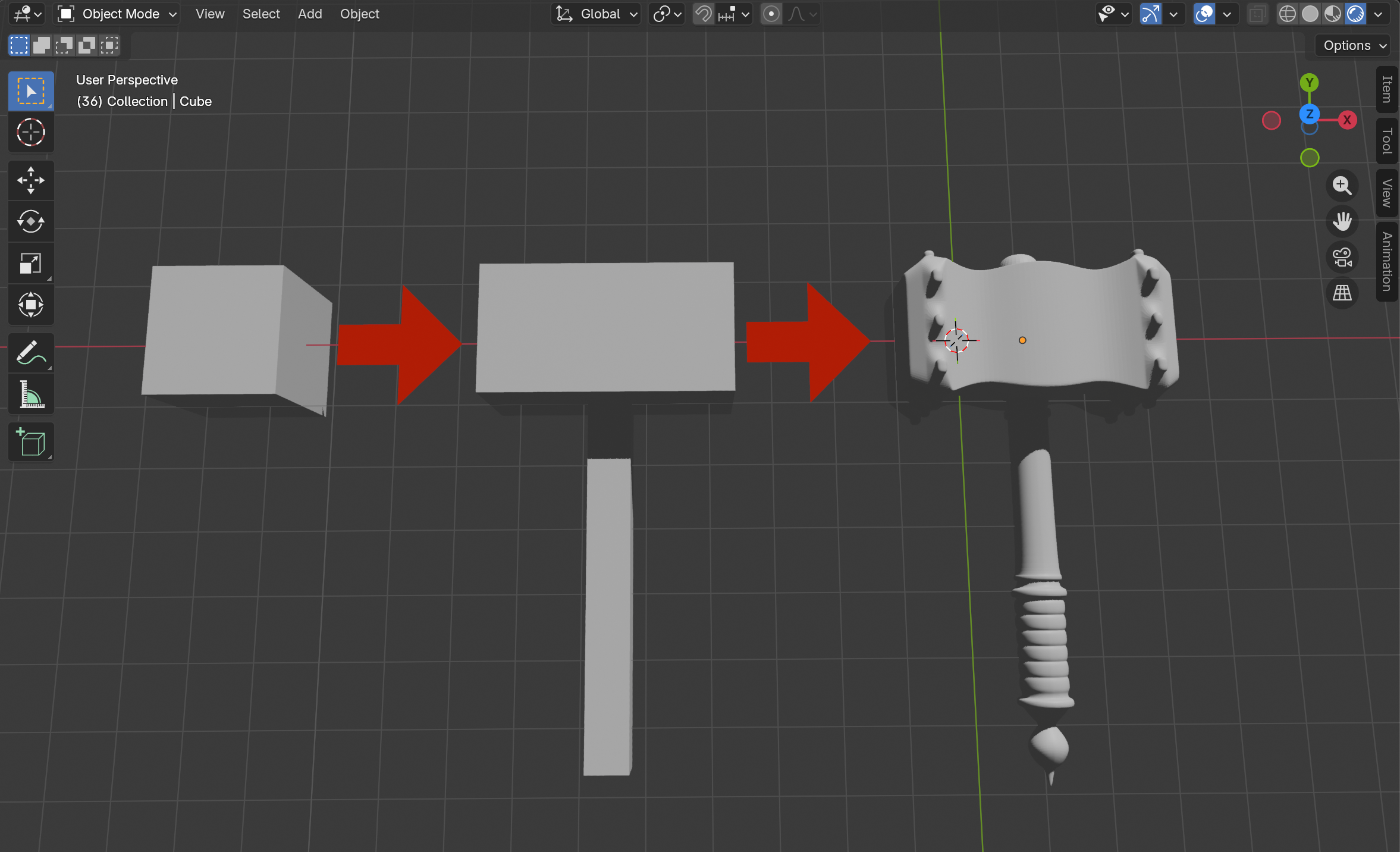Set selection mode to Subtract
1400x852 pixels.
pyautogui.click(x=64, y=45)
